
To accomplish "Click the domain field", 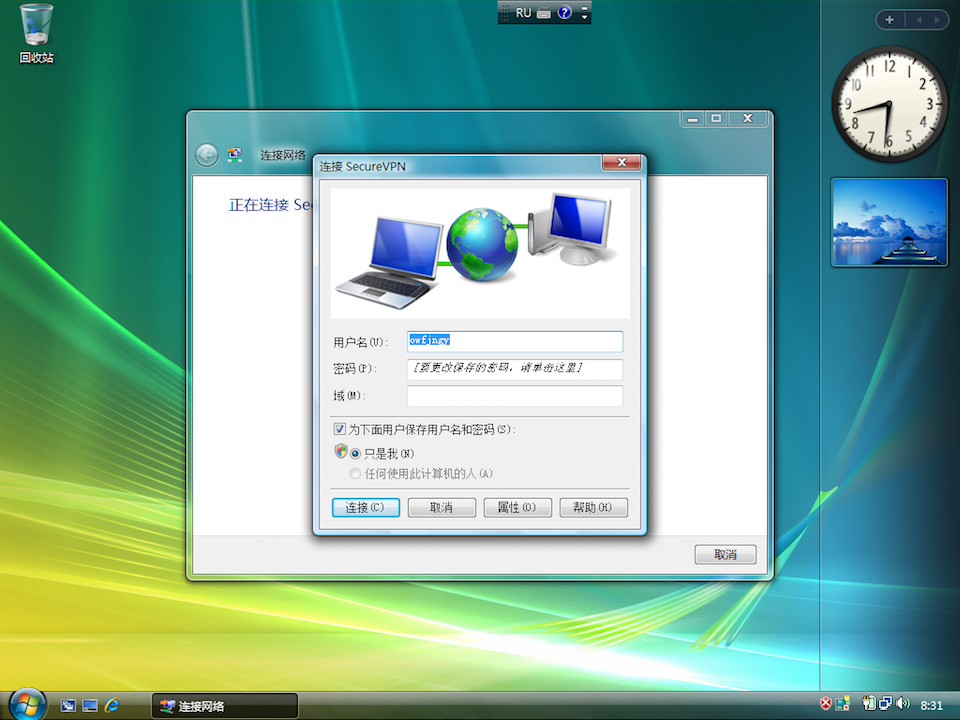I will click(x=515, y=396).
